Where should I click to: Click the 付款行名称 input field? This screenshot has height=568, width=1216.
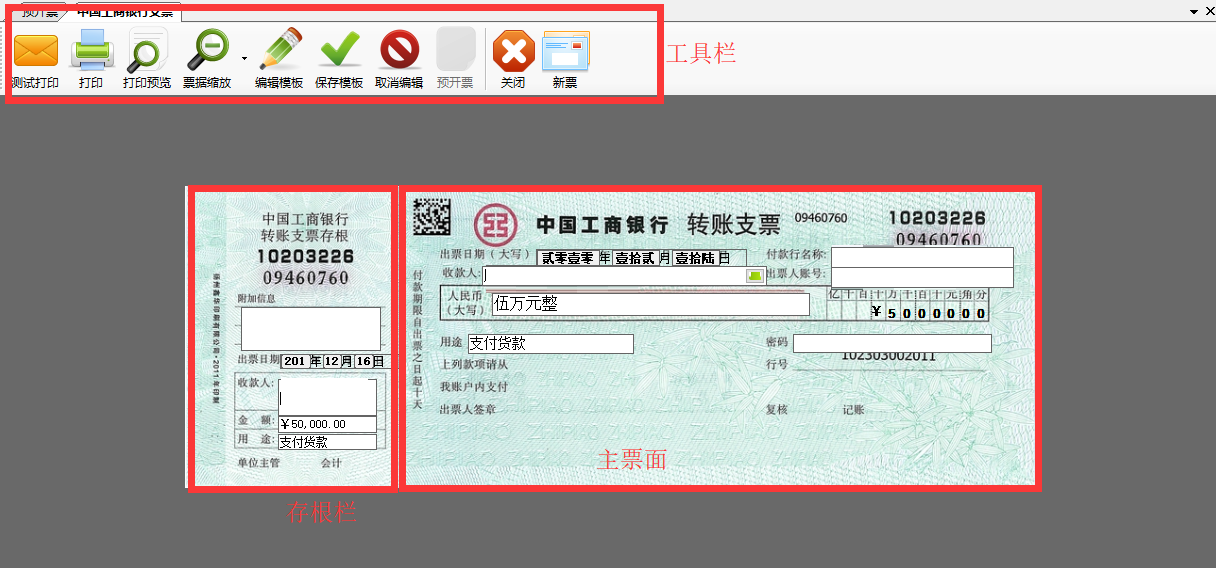pos(922,257)
